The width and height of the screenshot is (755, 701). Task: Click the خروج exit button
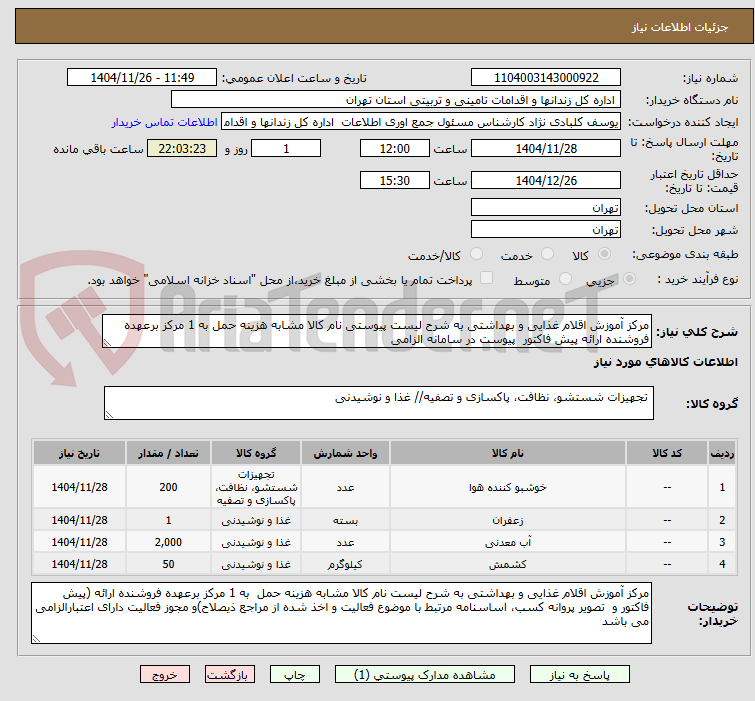coord(165,675)
